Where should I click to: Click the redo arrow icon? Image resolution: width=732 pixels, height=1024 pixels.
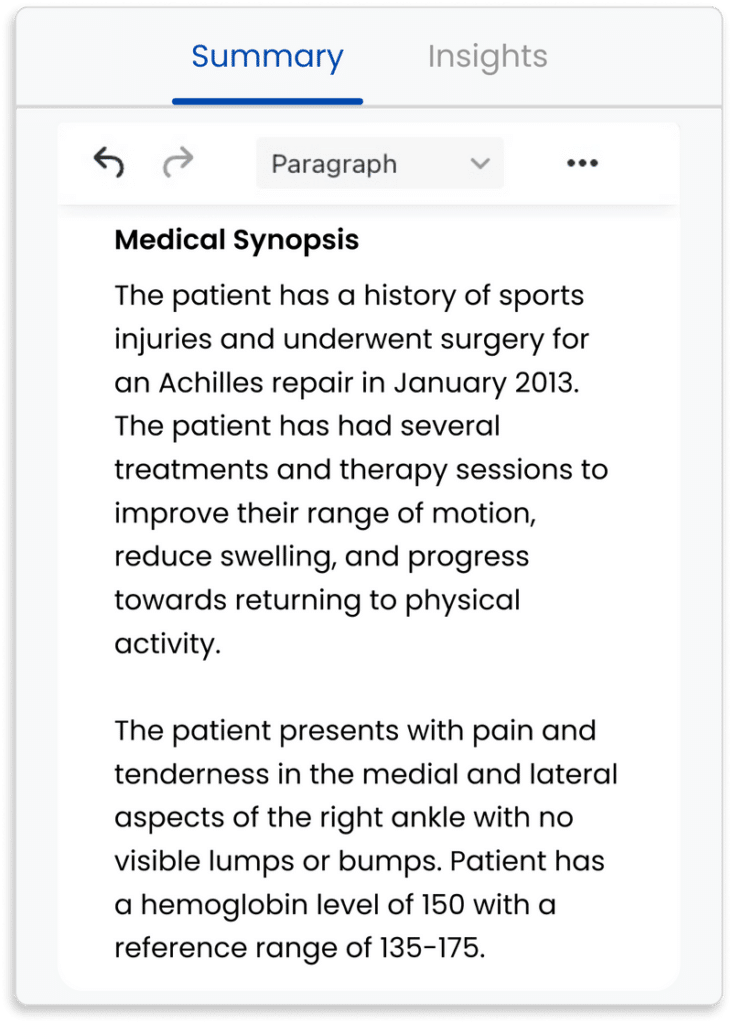(x=177, y=163)
